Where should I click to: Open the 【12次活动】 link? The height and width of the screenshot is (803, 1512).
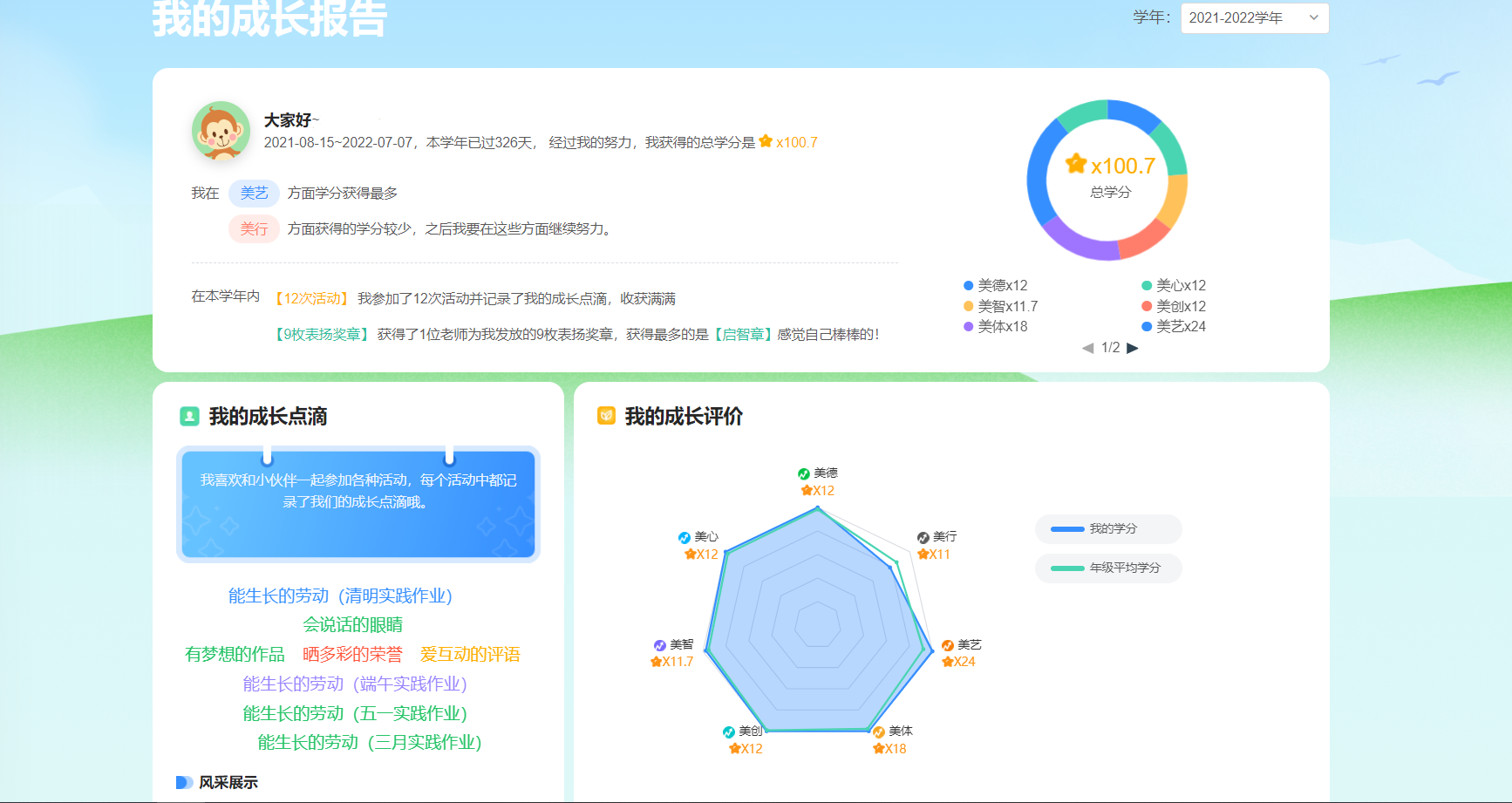(311, 299)
